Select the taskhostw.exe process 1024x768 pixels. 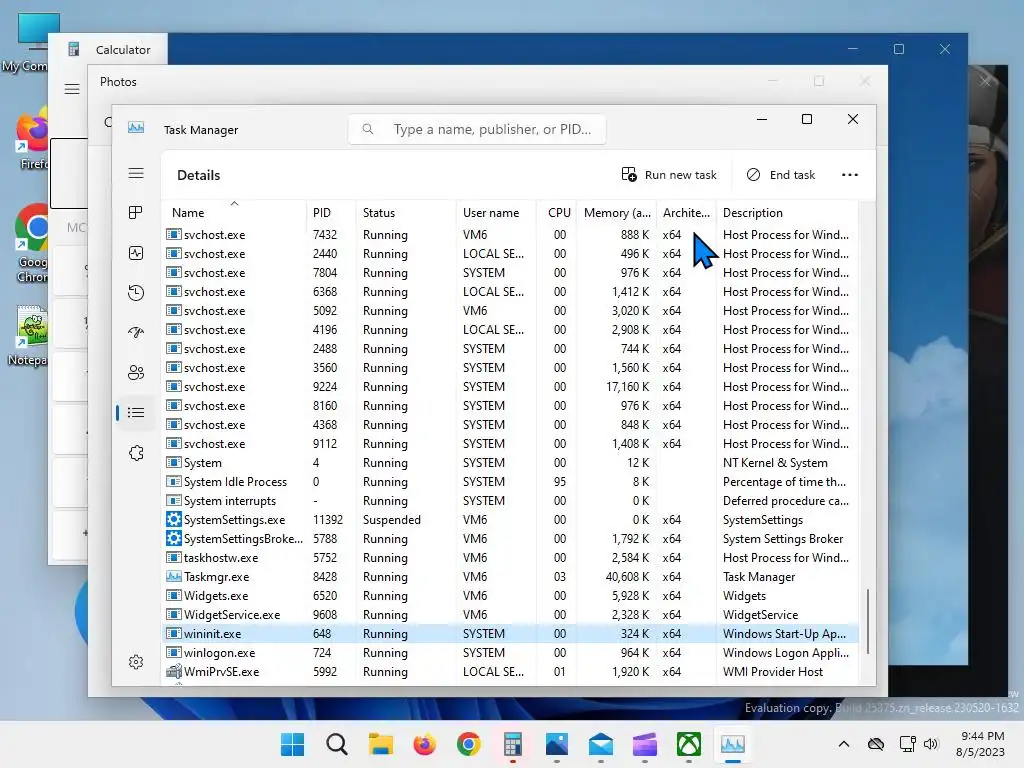point(510,558)
